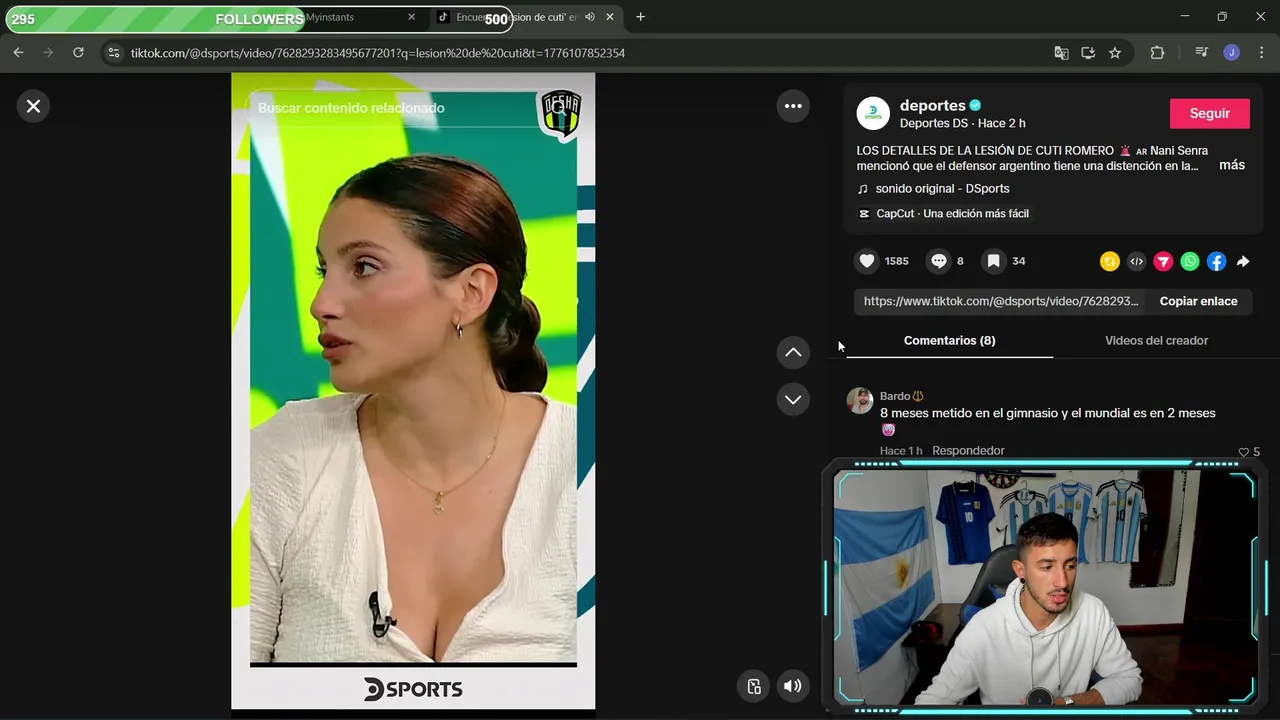The image size is (1280, 720).
Task: Reply to Bardo's comment via Responder
Action: click(968, 451)
